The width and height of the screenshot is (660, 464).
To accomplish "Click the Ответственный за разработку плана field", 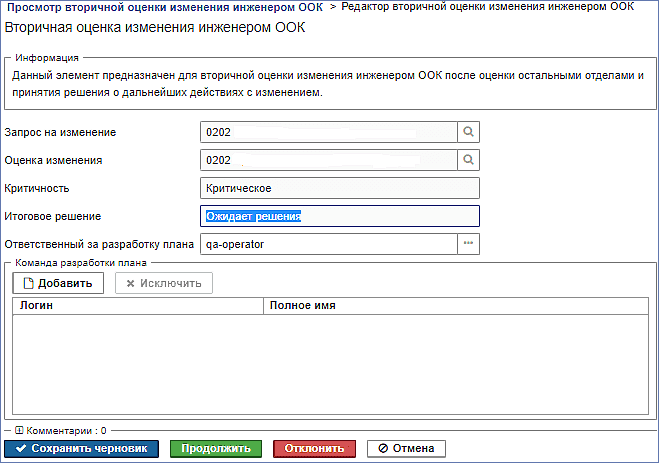I will (x=329, y=244).
